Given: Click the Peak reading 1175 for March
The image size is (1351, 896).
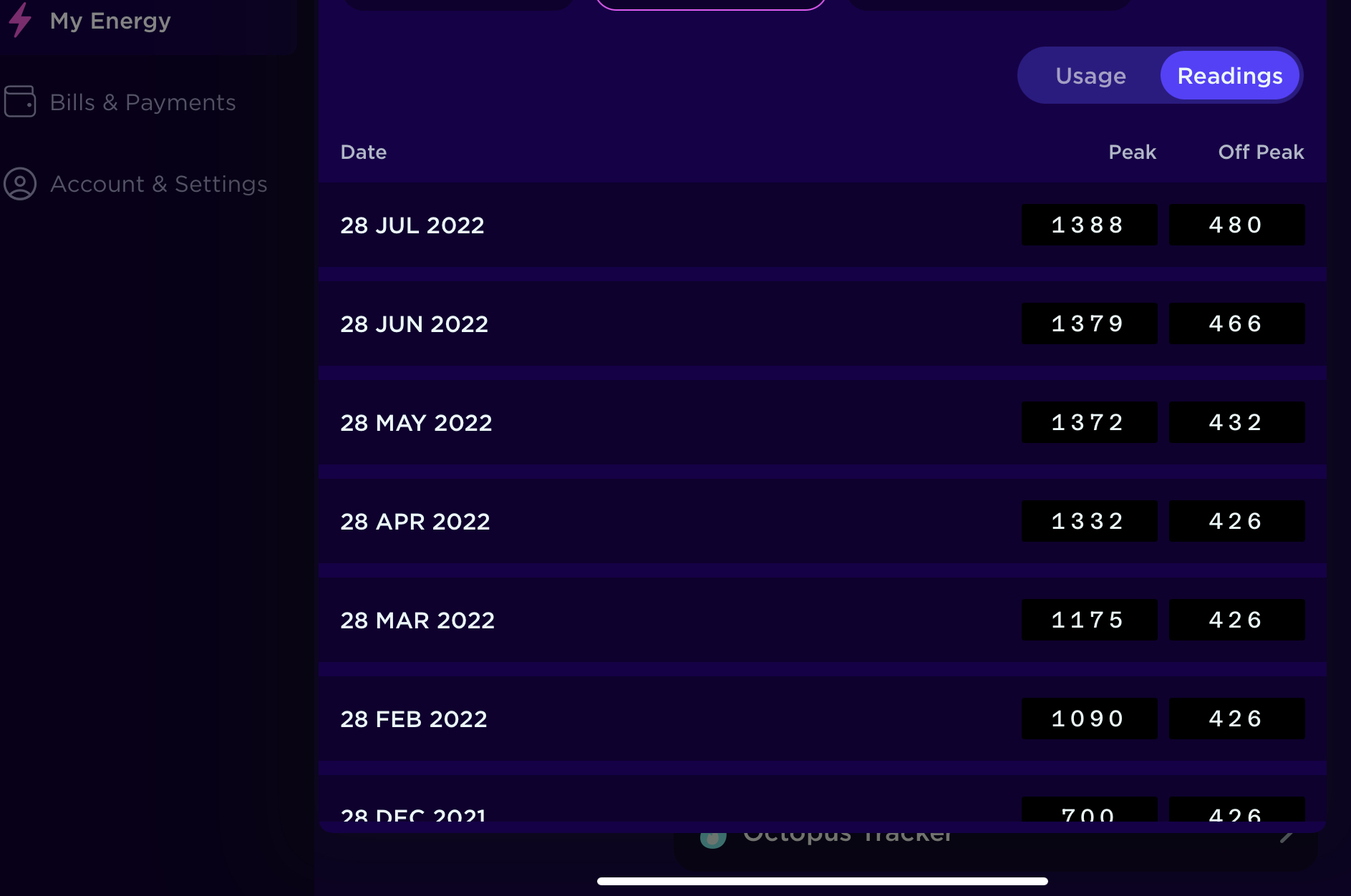Looking at the screenshot, I should (1089, 620).
